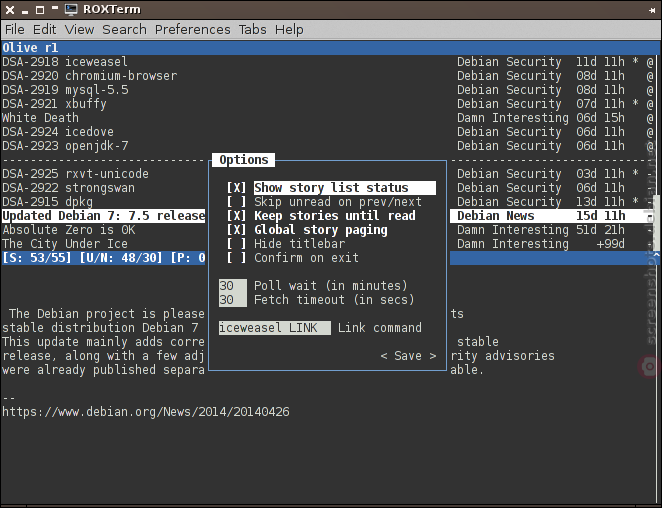Click the ROXTerm terminal icon in titlebar
Screen dimensions: 662x508
71,9
